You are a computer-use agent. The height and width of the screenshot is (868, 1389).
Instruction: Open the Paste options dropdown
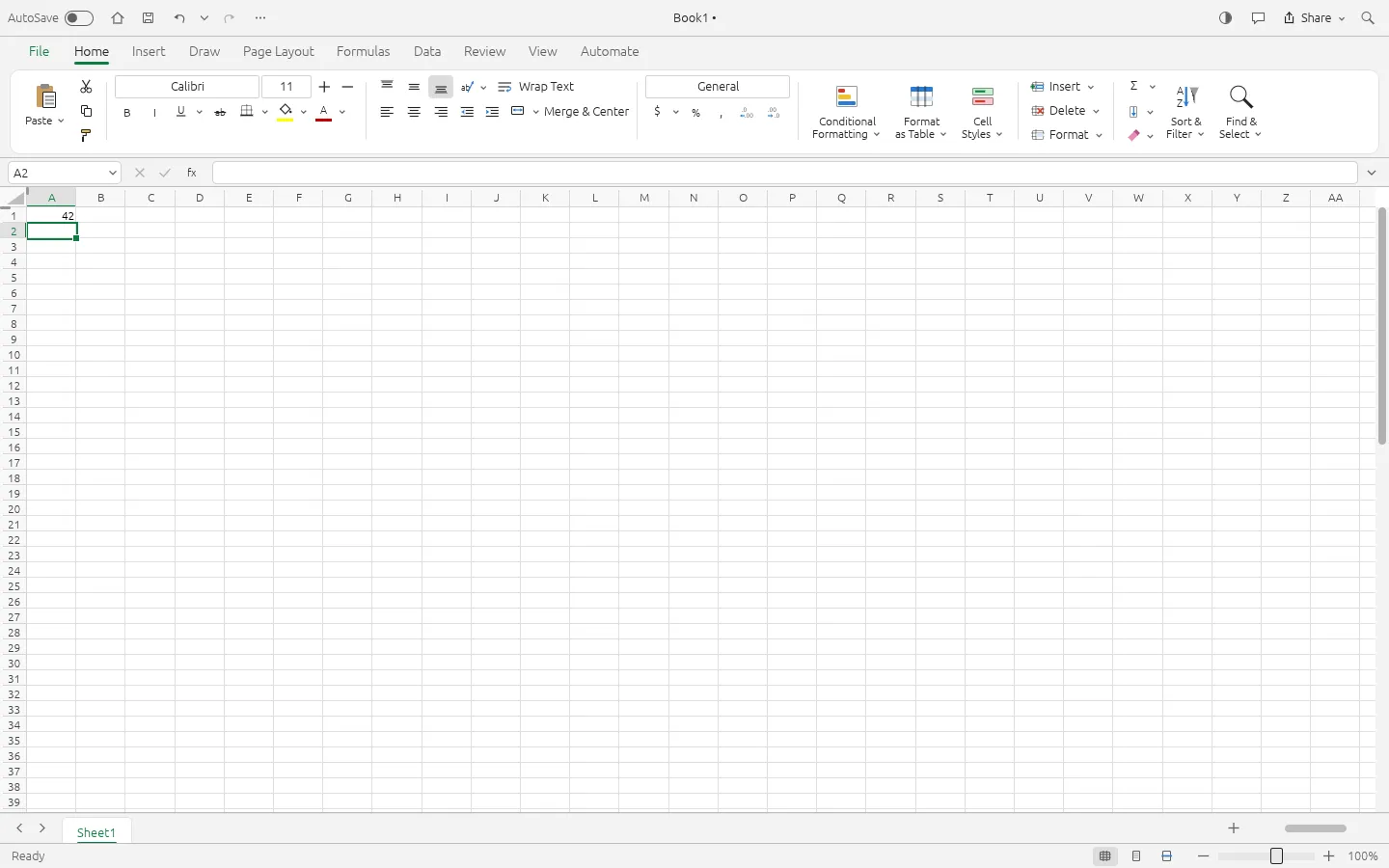[x=61, y=122]
